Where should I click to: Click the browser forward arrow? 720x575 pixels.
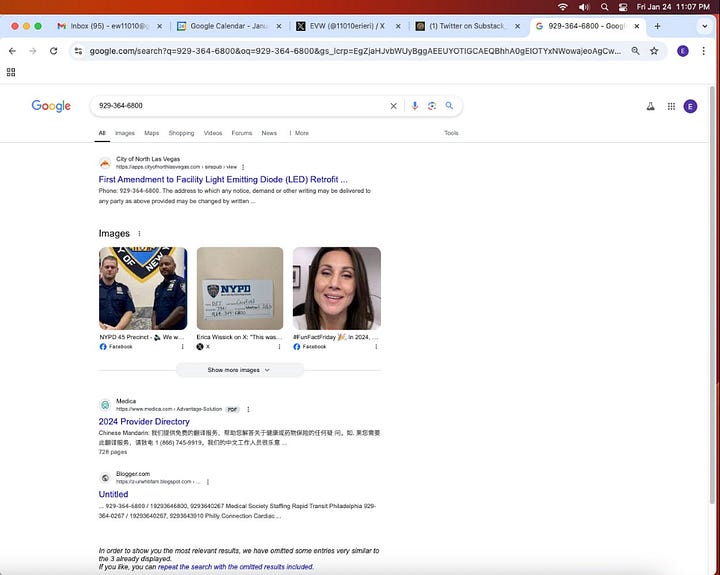coord(33,51)
